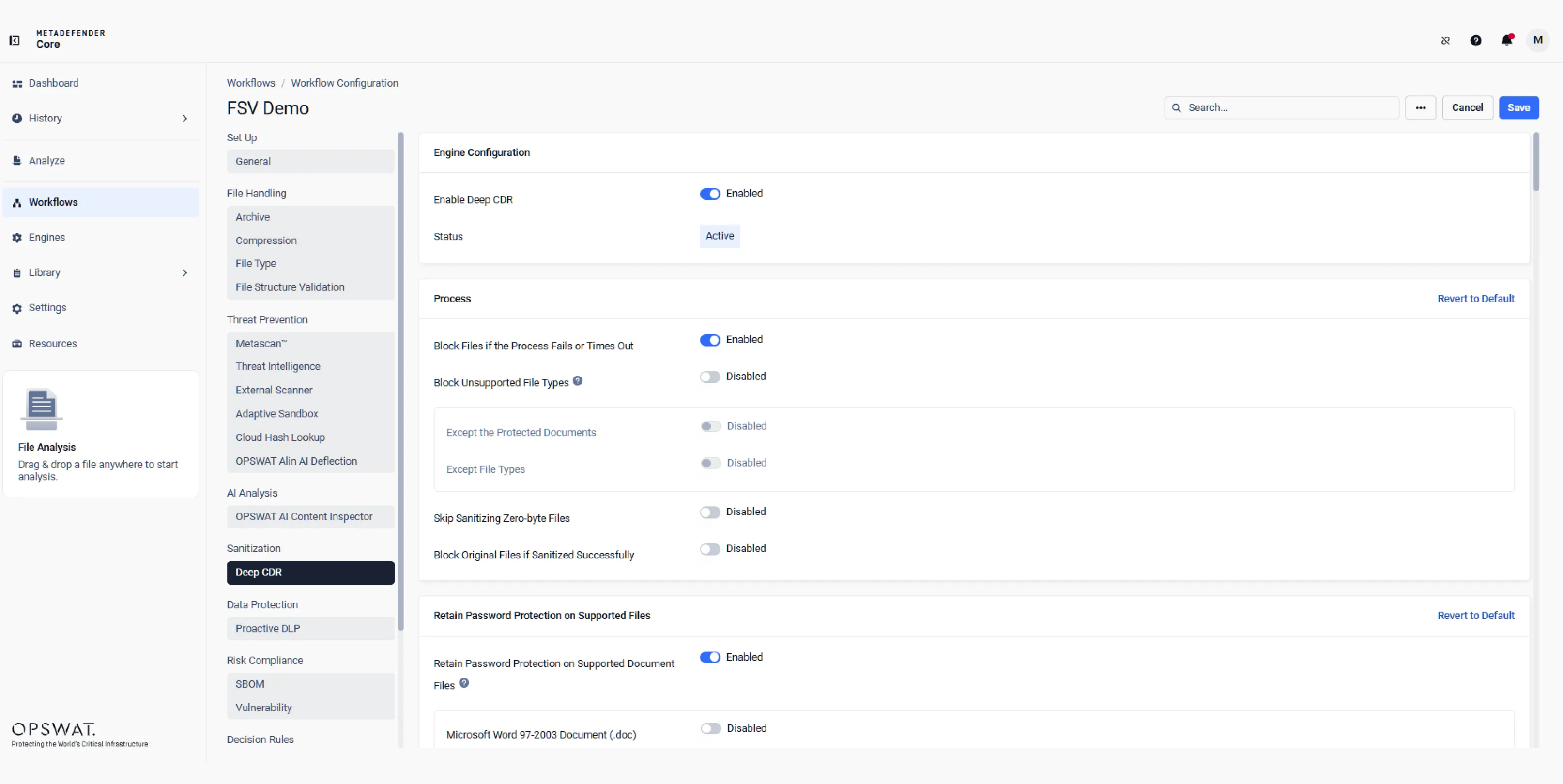1563x784 pixels.
Task: Enable Skip Sanitizing Zero-byte Files toggle
Action: (x=710, y=513)
